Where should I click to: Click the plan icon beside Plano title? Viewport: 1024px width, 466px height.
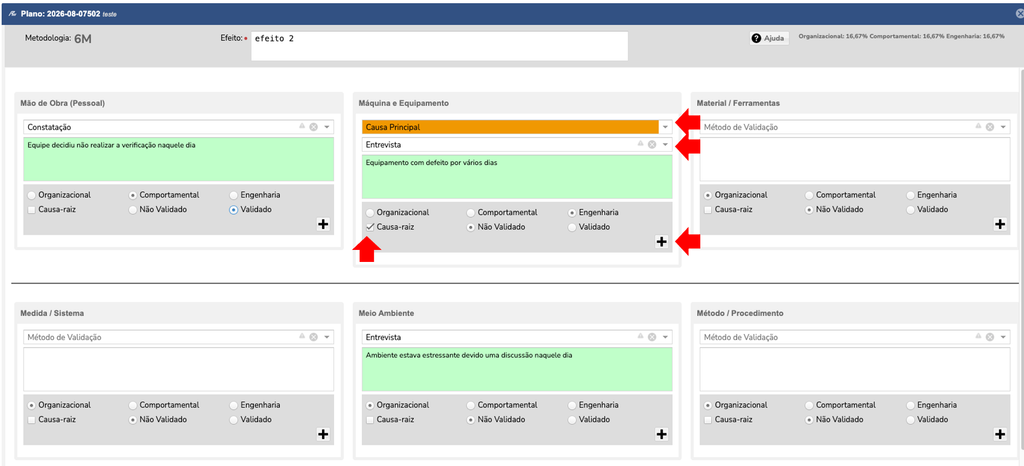click(12, 13)
